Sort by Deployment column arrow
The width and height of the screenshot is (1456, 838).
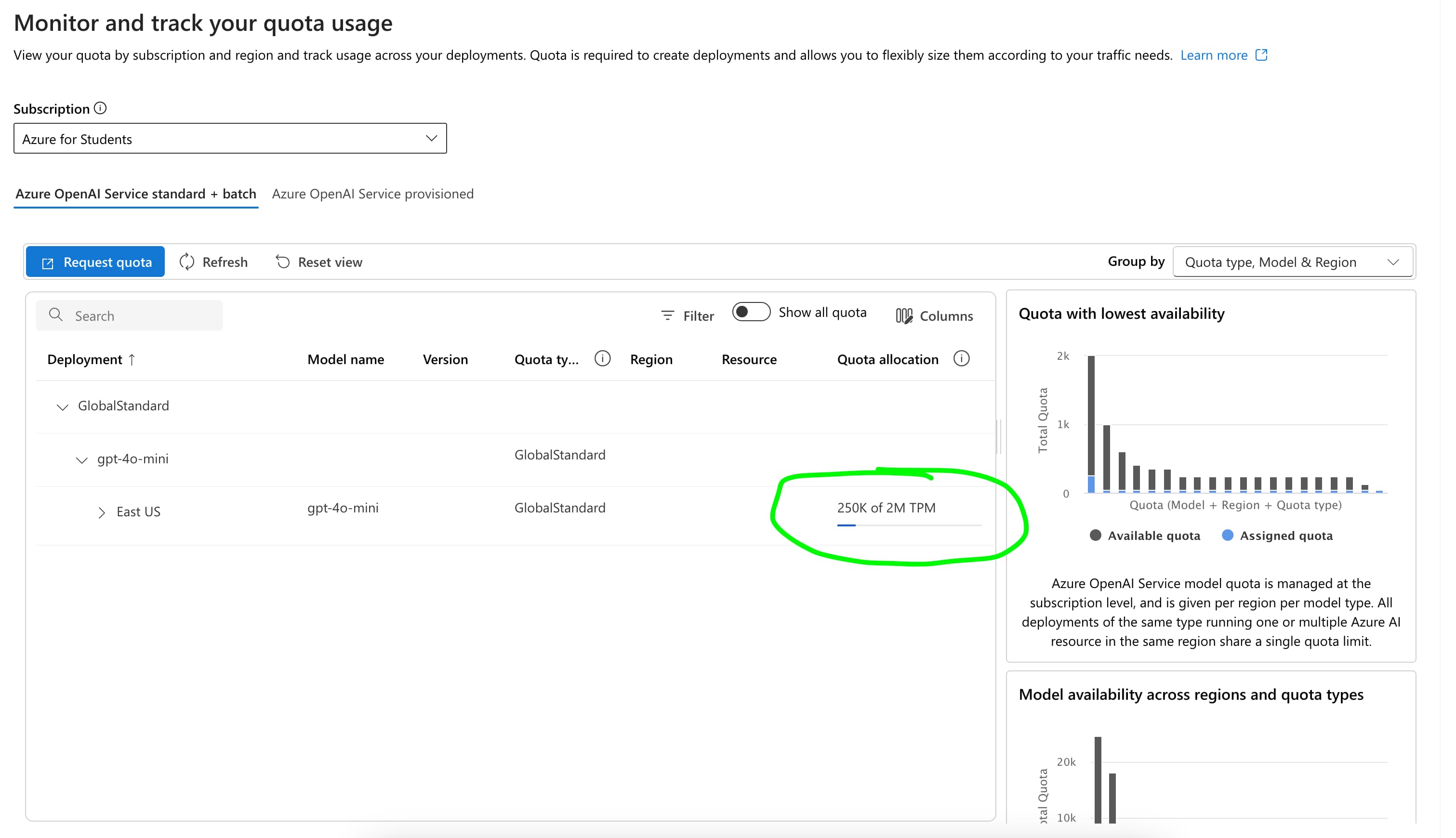132,360
